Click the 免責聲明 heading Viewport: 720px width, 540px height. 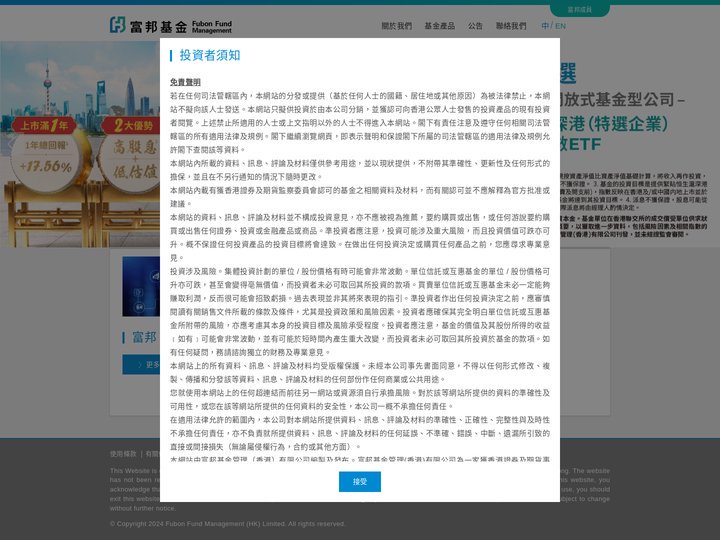click(185, 82)
